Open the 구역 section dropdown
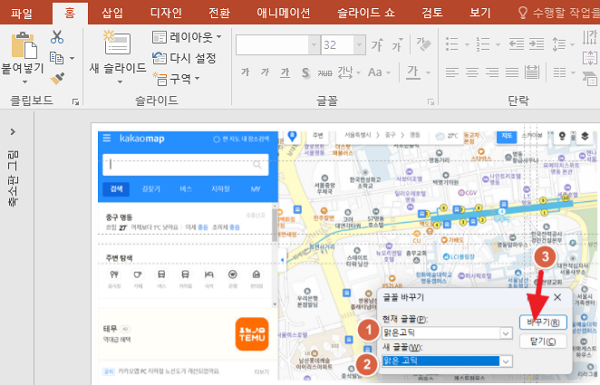This screenshot has height=385, width=600. (176, 78)
